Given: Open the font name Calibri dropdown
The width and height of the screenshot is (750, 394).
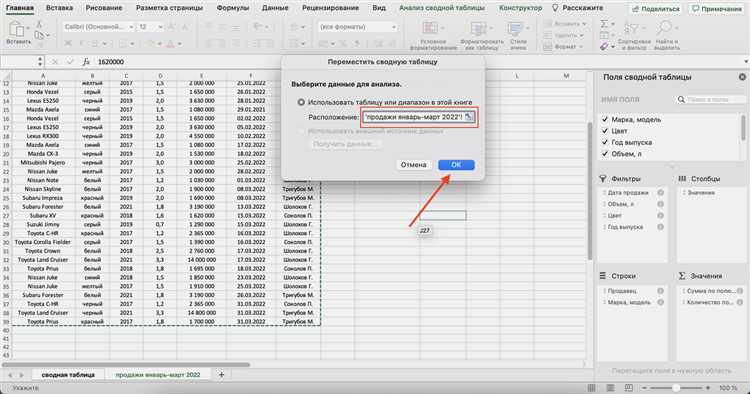Looking at the screenshot, I should [x=132, y=27].
